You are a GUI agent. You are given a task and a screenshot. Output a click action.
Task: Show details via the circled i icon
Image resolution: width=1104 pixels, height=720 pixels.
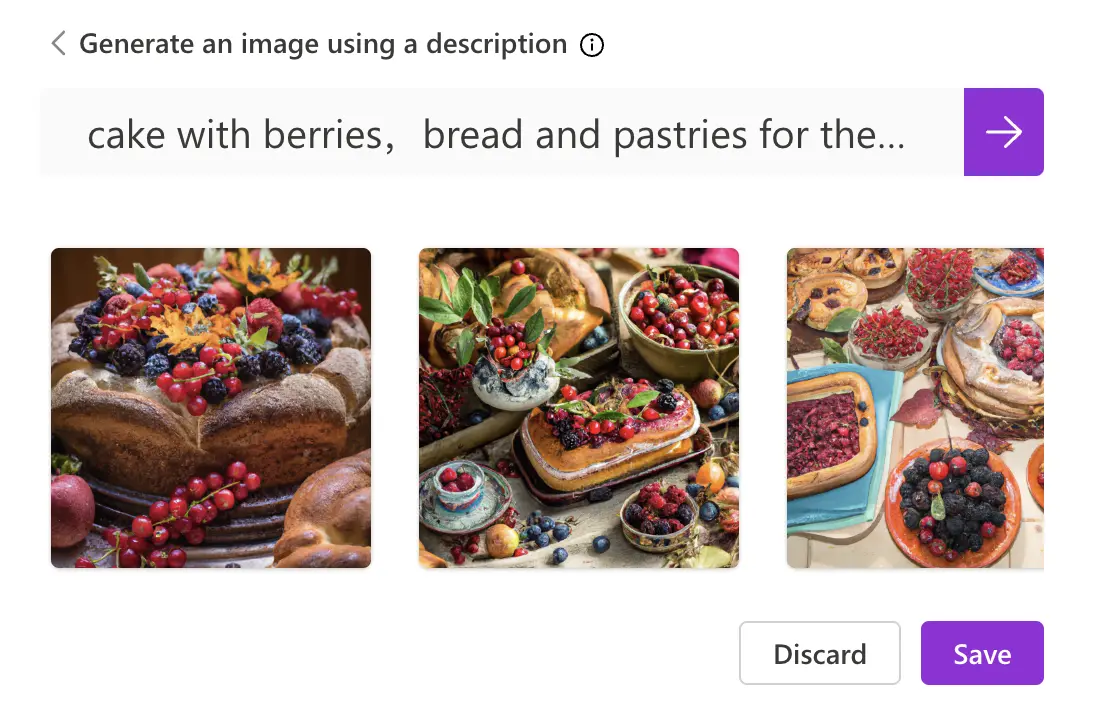[592, 45]
